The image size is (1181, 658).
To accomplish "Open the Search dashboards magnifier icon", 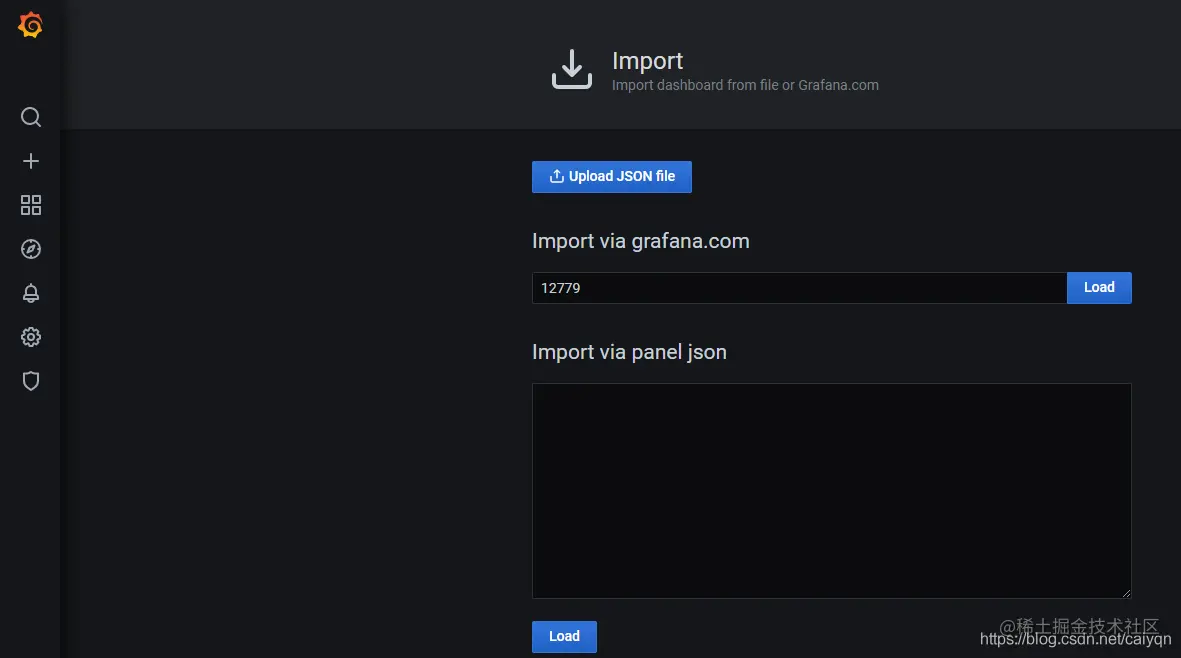I will pos(31,117).
